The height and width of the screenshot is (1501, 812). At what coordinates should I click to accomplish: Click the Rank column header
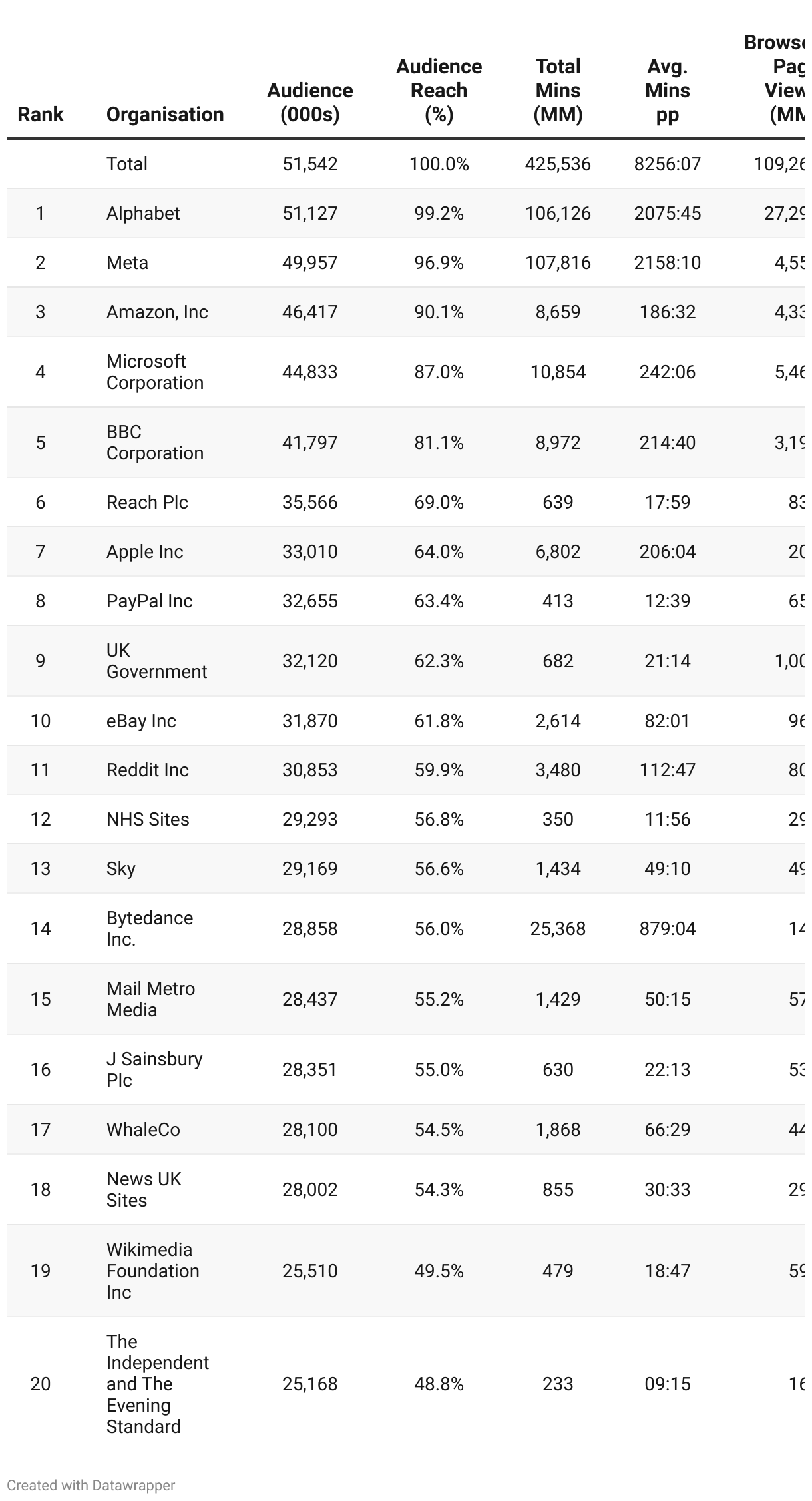point(40,114)
